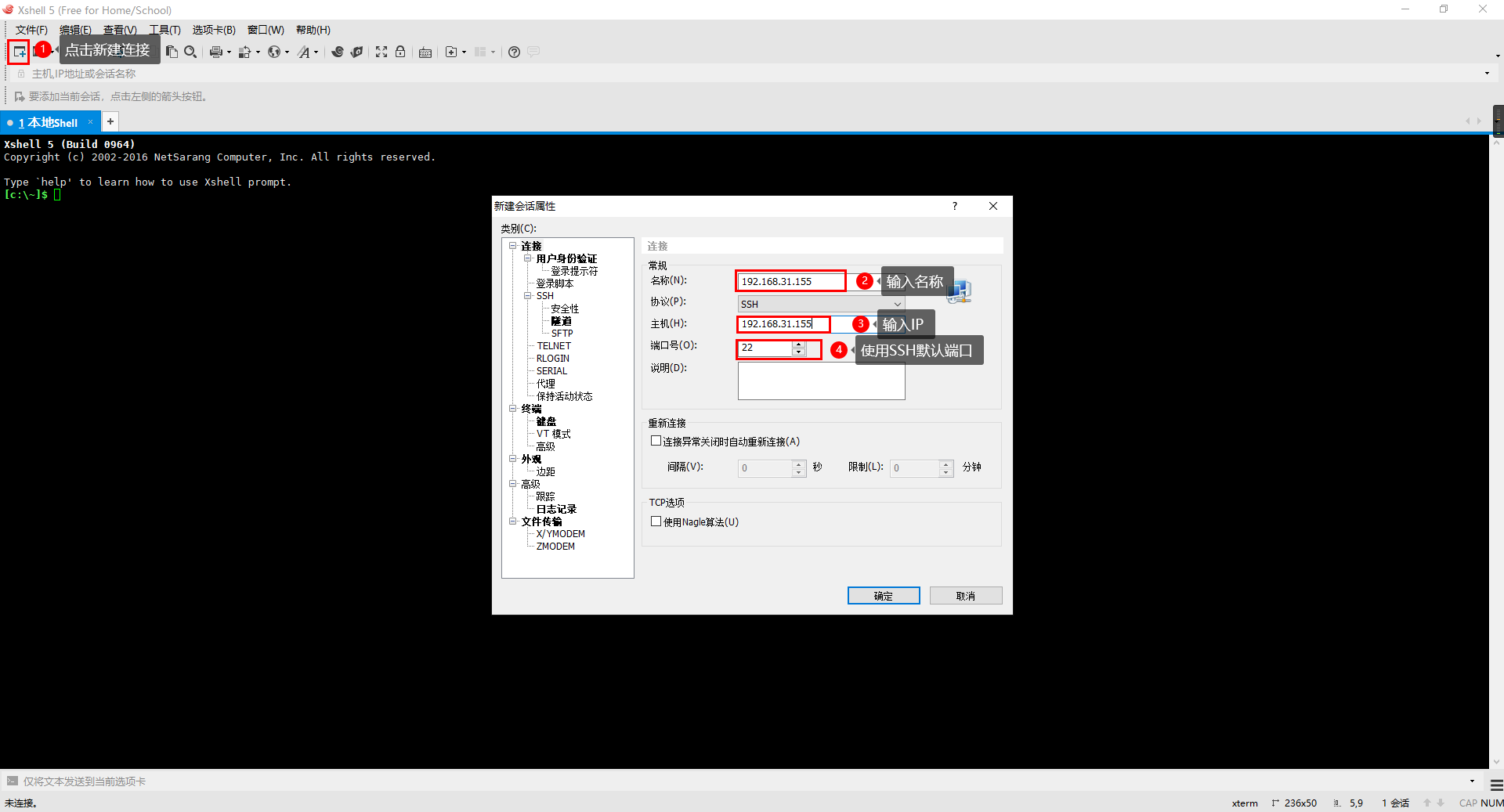Select 登录提示符 in category tree
The image size is (1504, 812).
[x=574, y=271]
